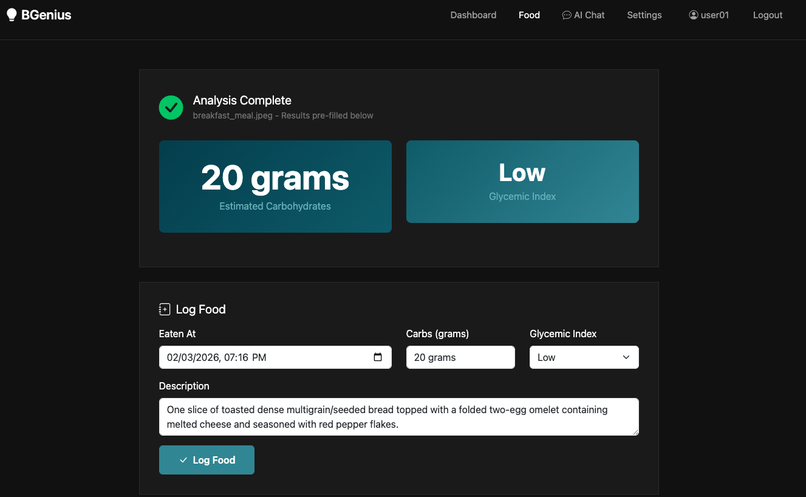
Task: Click inside the Description text area
Action: 399,417
